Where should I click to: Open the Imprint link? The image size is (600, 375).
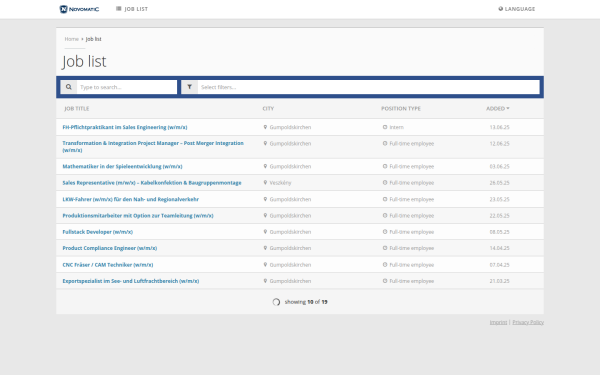coord(498,322)
